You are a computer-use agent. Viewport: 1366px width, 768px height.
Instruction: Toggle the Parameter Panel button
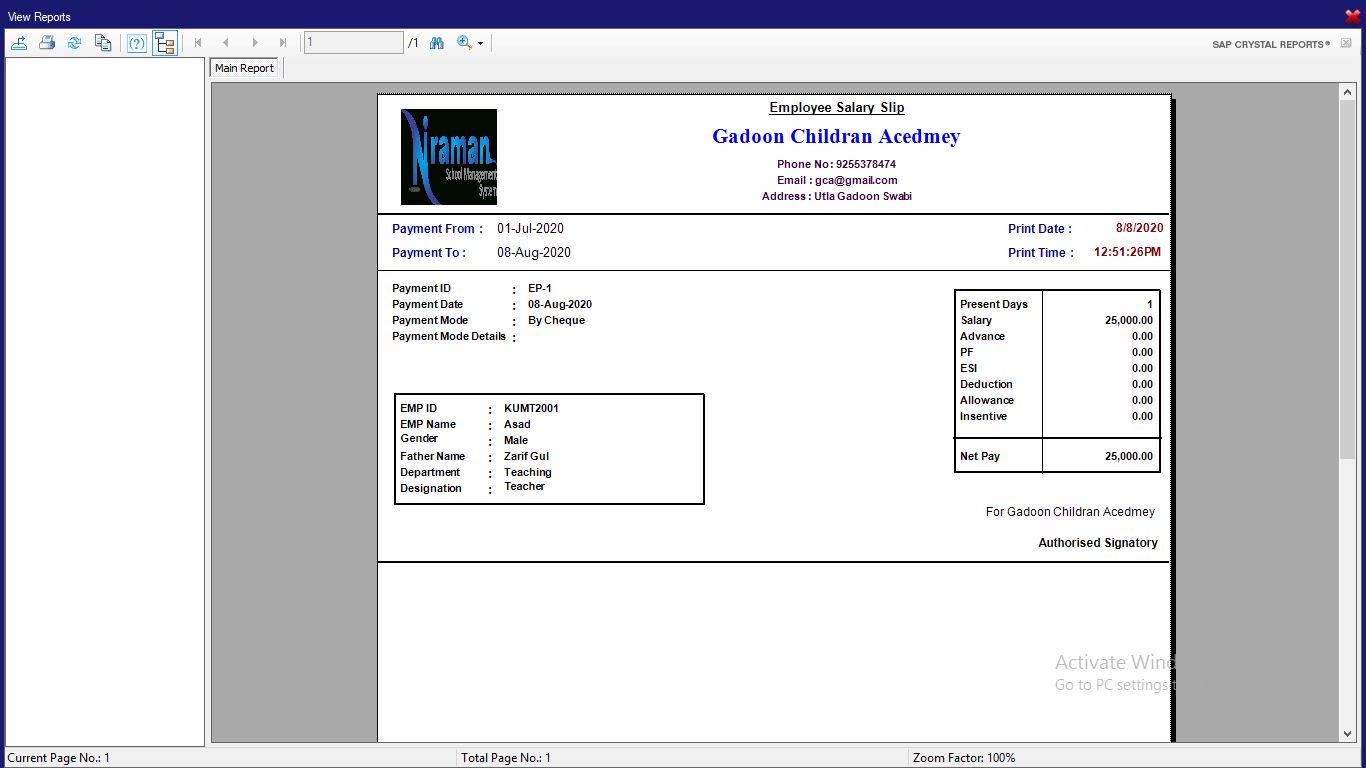(137, 43)
